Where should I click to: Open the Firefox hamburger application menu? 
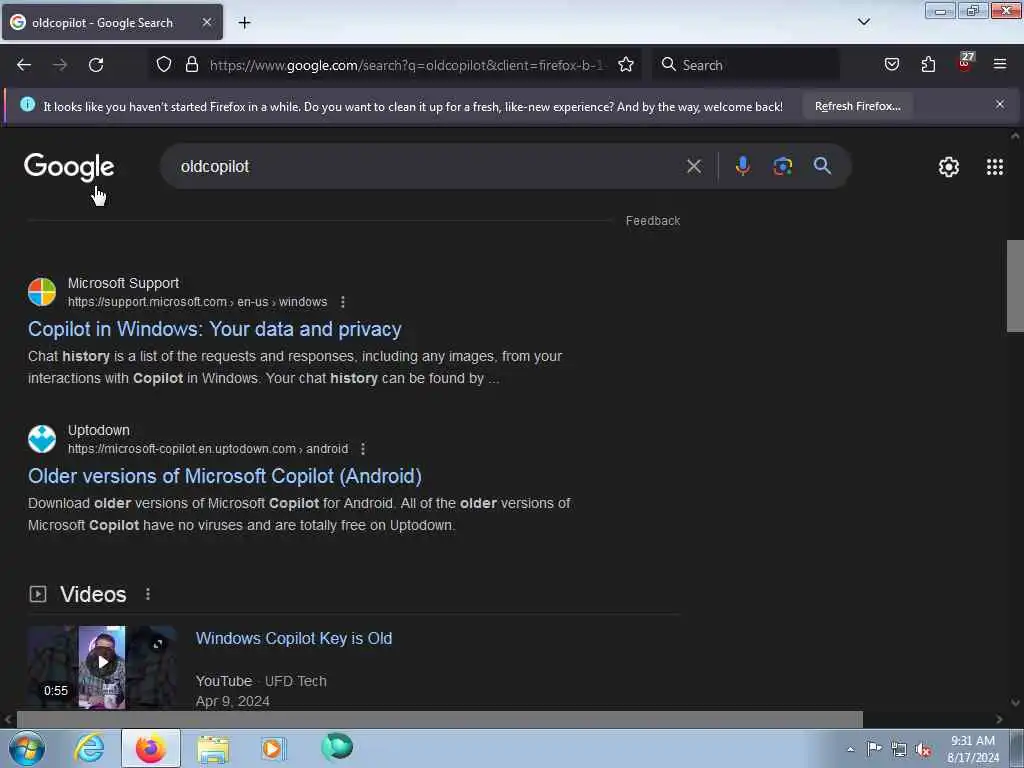click(1000, 64)
